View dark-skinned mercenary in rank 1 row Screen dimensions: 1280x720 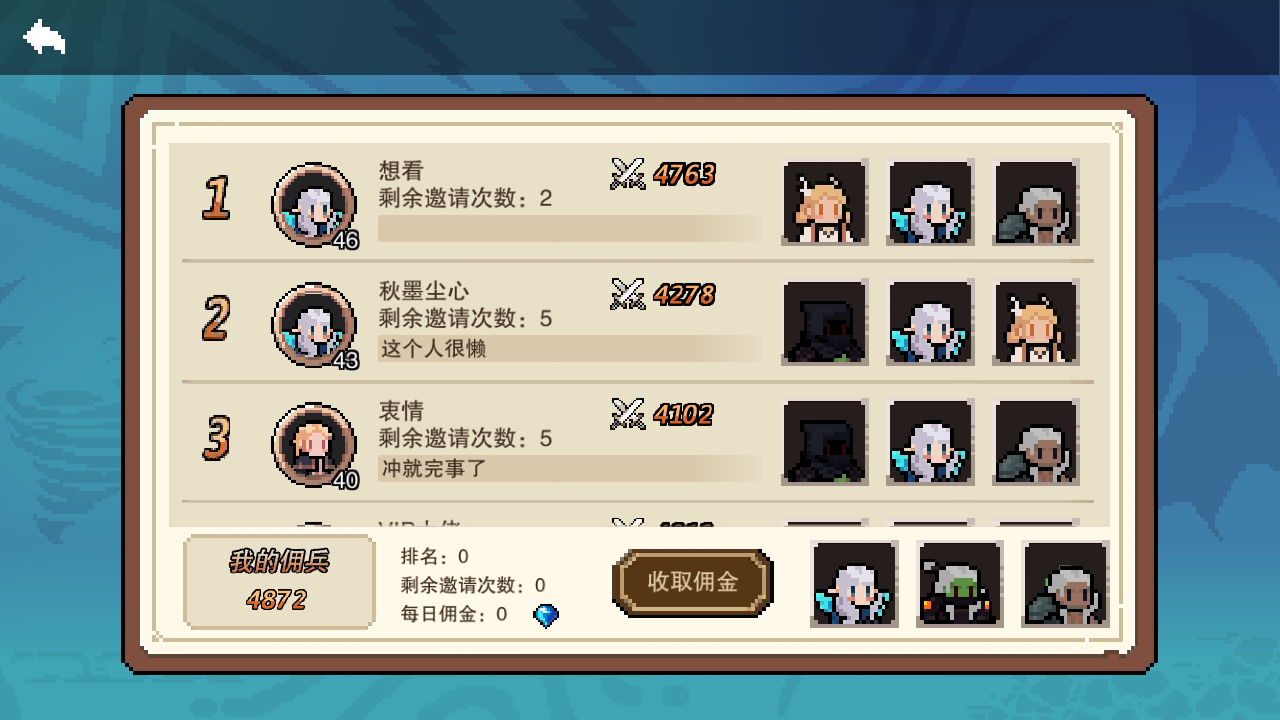click(1036, 202)
